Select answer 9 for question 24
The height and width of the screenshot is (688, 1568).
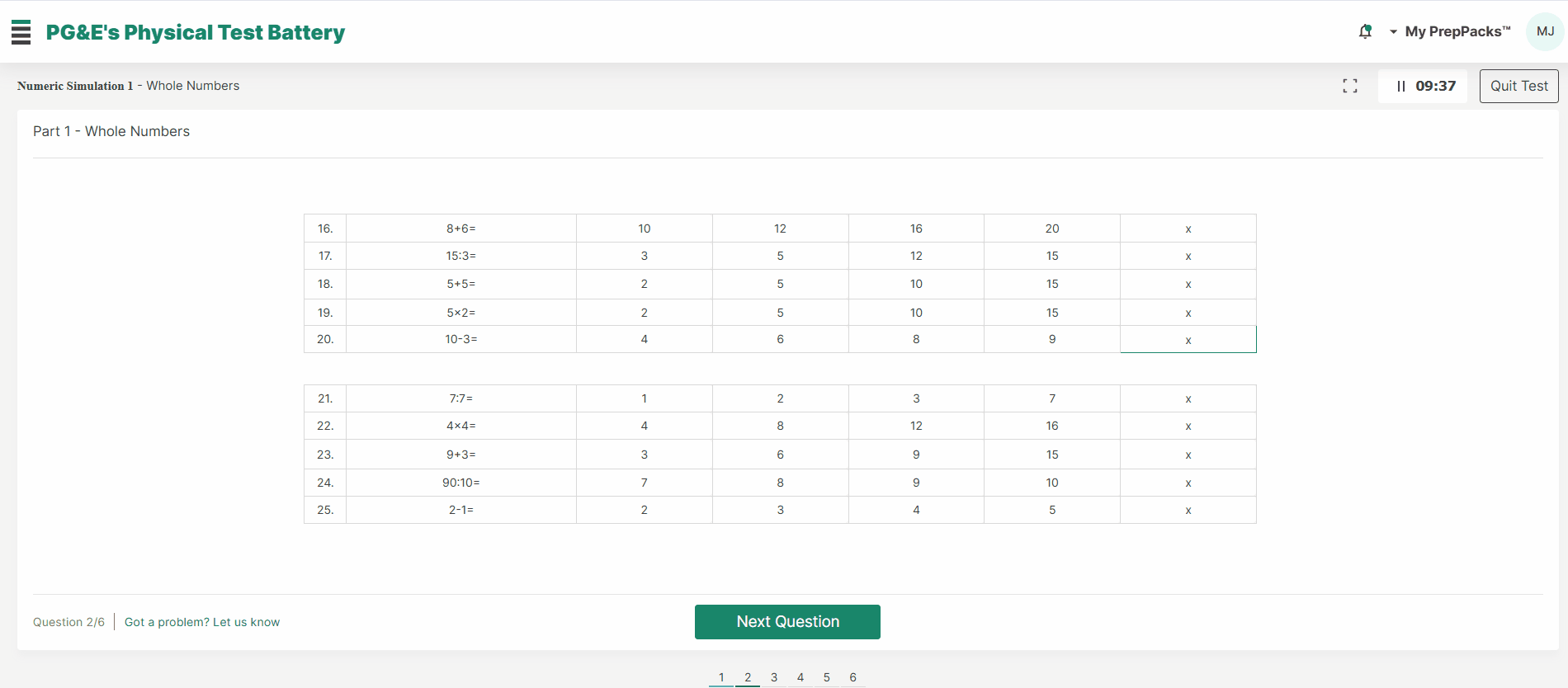pos(916,483)
